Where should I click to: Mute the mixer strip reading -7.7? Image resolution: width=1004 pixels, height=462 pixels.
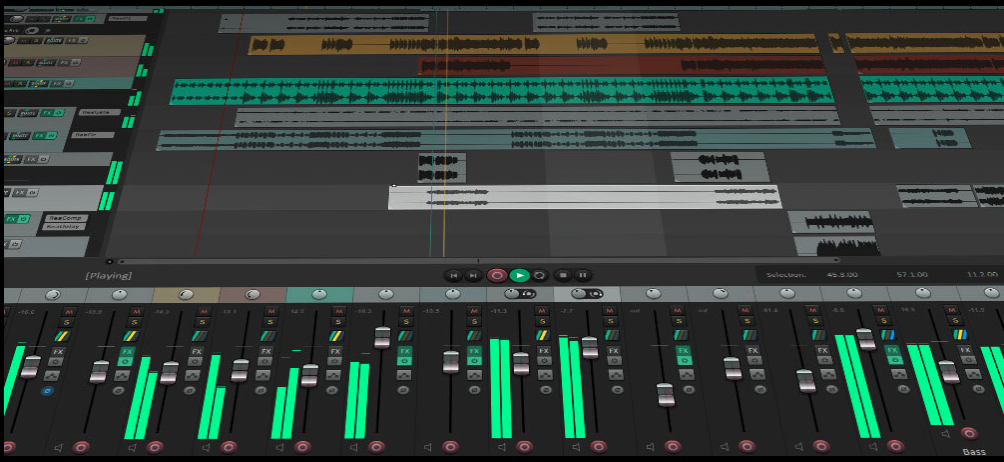[x=610, y=311]
